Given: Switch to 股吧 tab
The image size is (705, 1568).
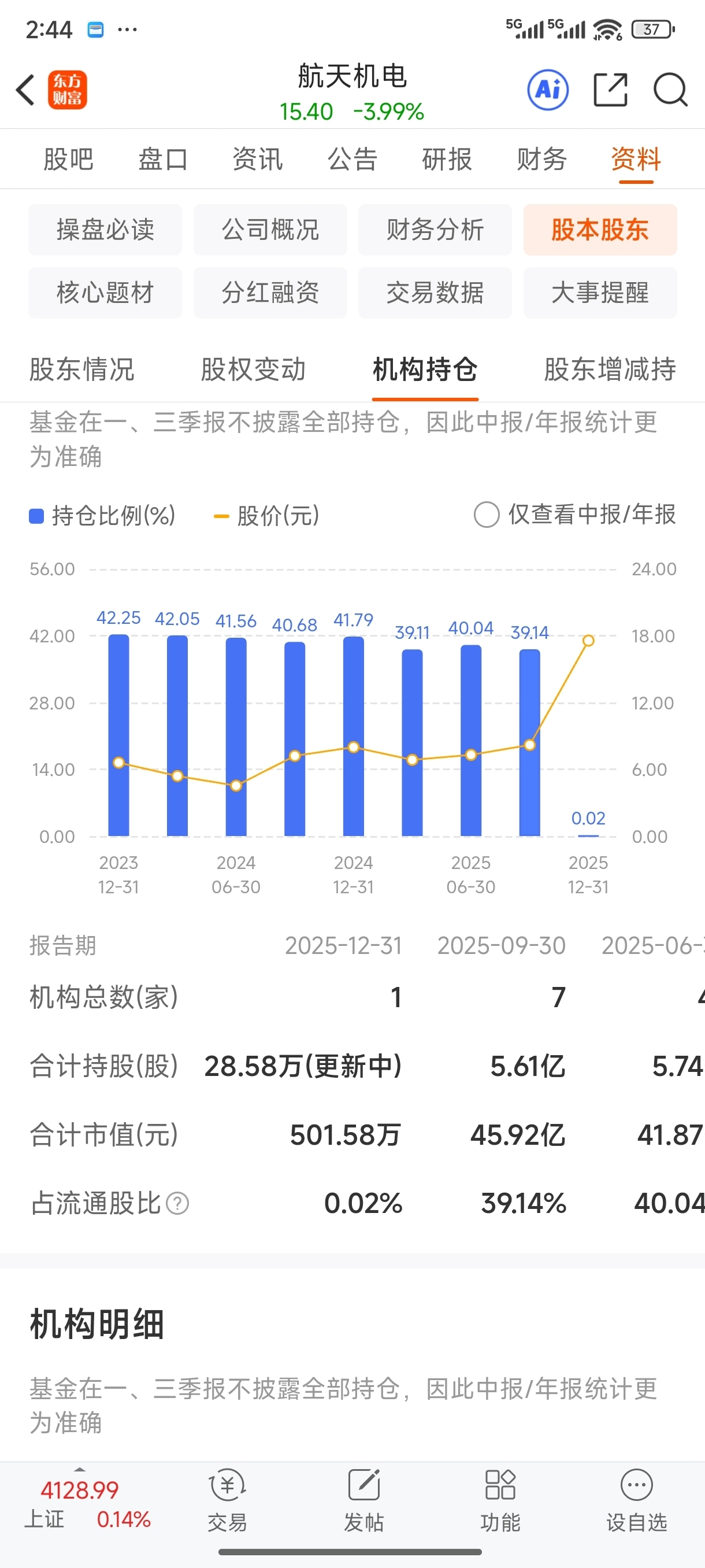Looking at the screenshot, I should pos(68,160).
